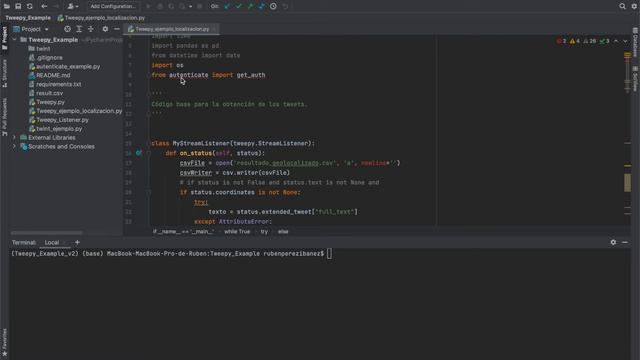
Task: Open the SciView tool window tab
Action: coord(636,79)
